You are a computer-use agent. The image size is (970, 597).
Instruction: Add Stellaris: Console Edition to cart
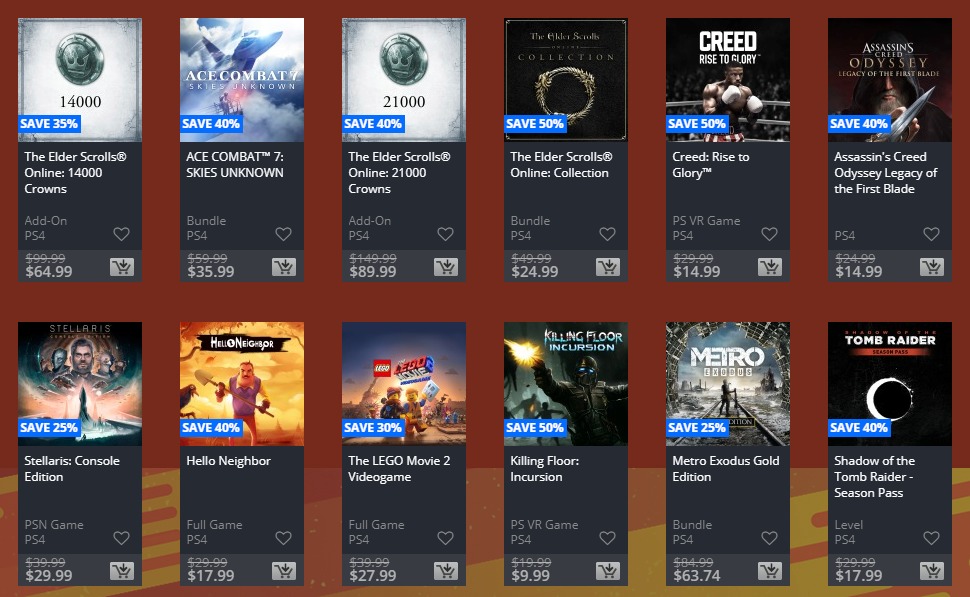(122, 570)
